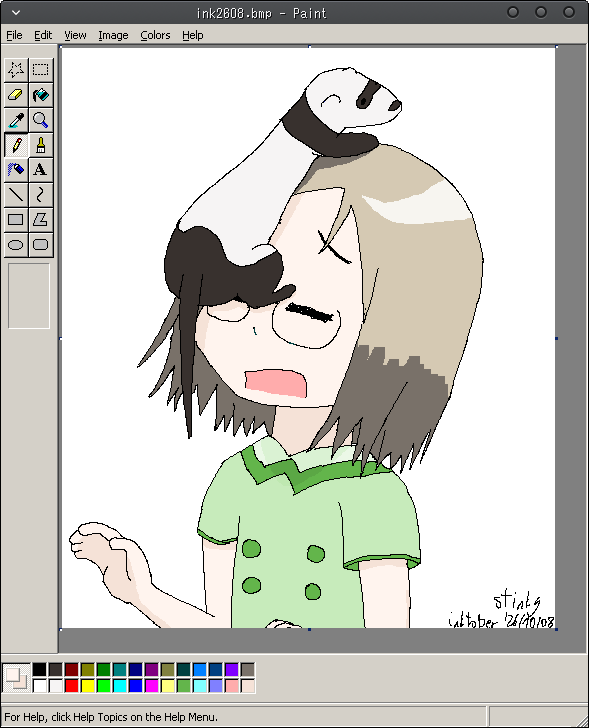Screen dimensions: 589x728
Task: Open the Image menu
Action: tap(113, 35)
